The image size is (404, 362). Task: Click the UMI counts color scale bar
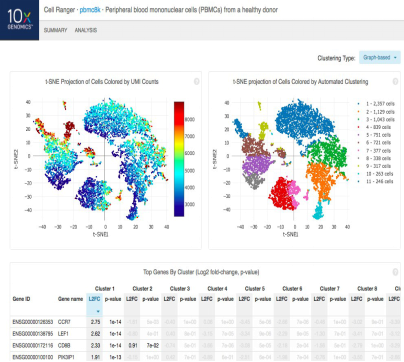179,159
